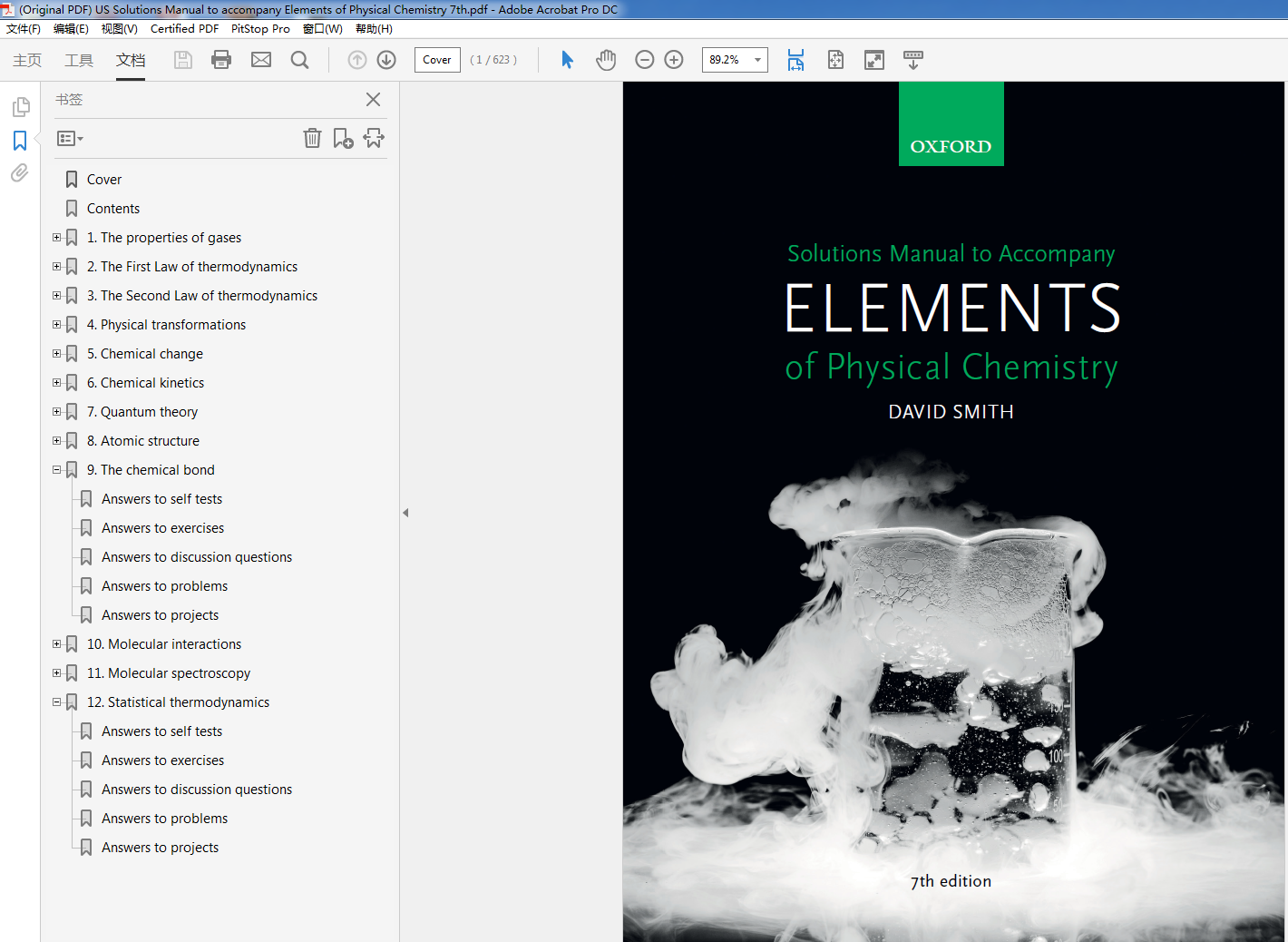Click find current bookmark icon
This screenshot has height=942, width=1288.
[x=374, y=138]
